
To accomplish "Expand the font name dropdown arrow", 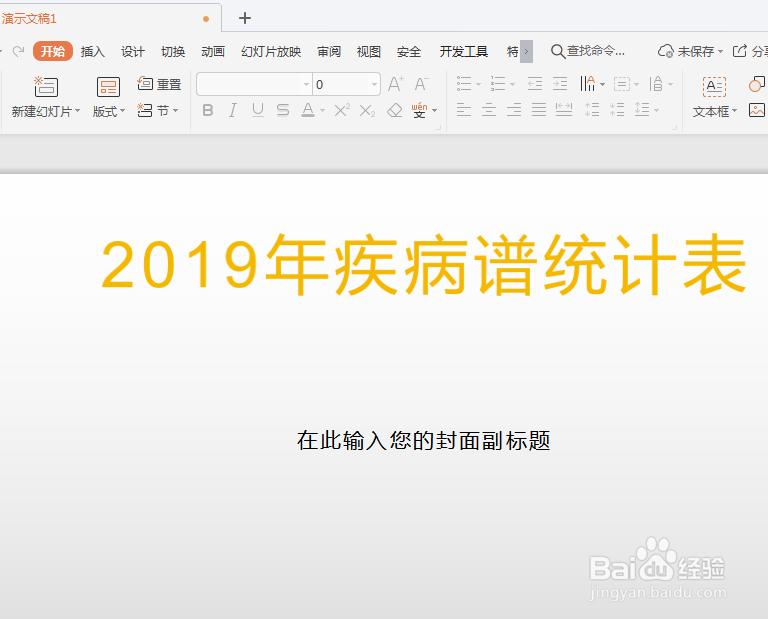I will 306,85.
